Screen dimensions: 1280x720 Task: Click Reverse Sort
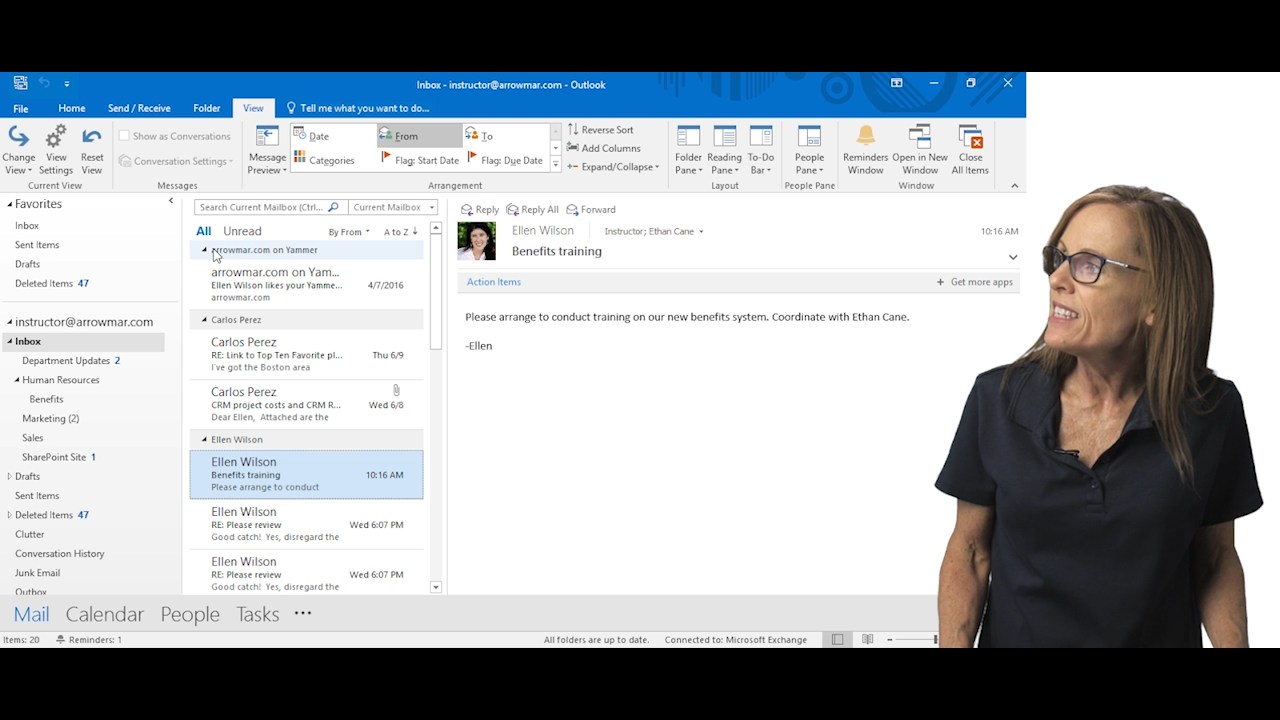600,129
